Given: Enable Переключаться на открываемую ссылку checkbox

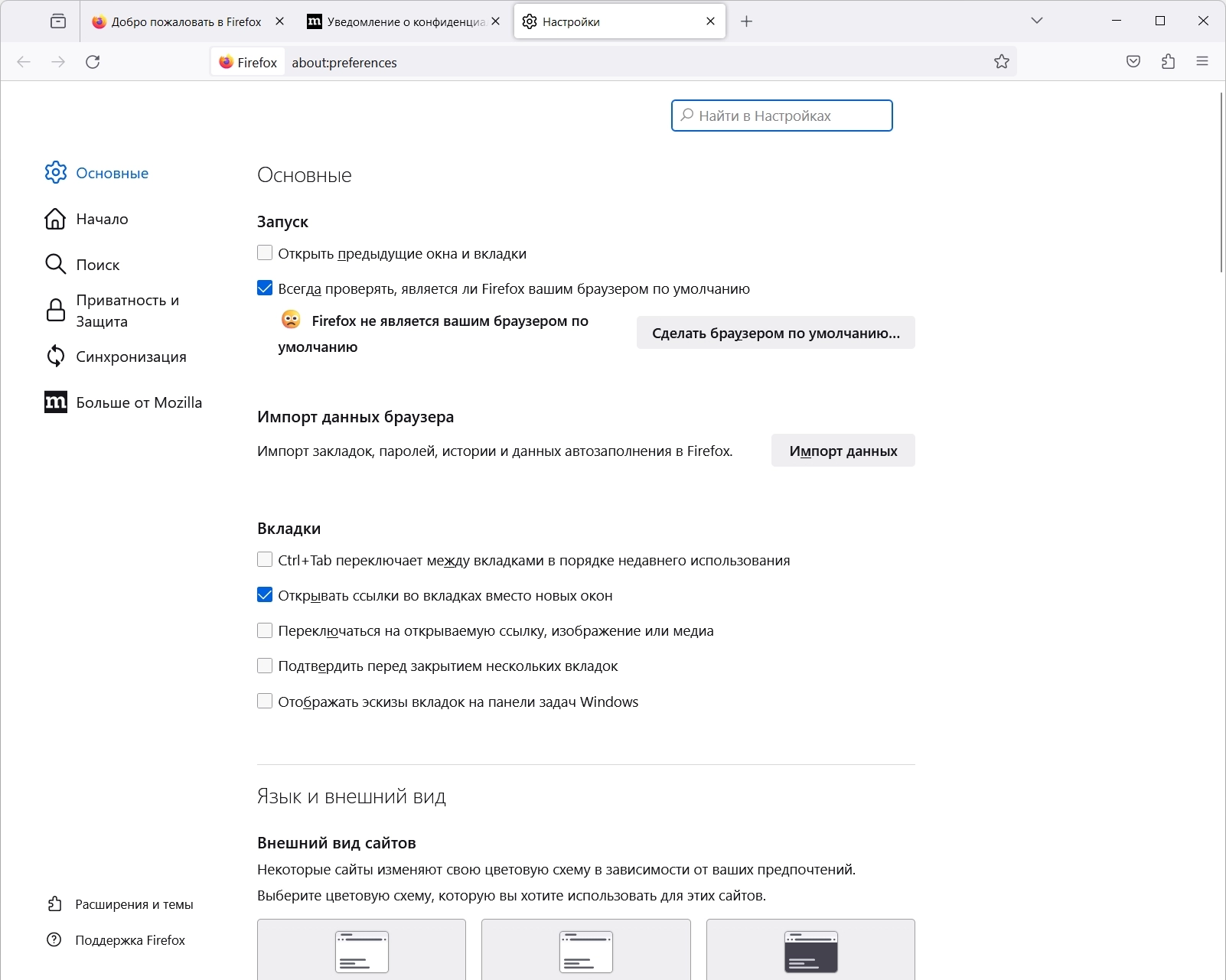Looking at the screenshot, I should pos(265,630).
